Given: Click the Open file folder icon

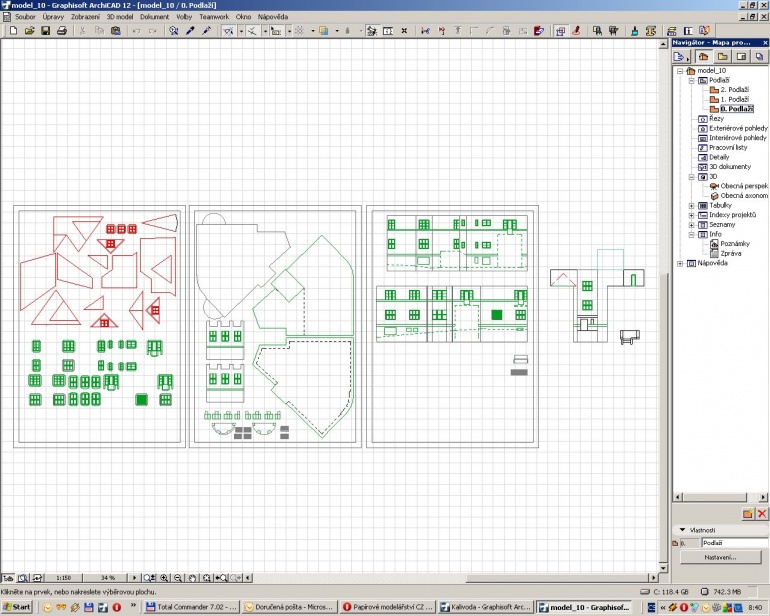Looking at the screenshot, I should click(29, 30).
